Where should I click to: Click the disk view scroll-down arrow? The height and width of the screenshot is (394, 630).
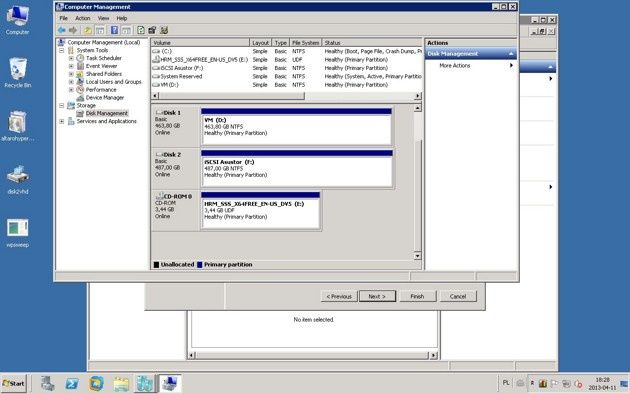pyautogui.click(x=417, y=256)
